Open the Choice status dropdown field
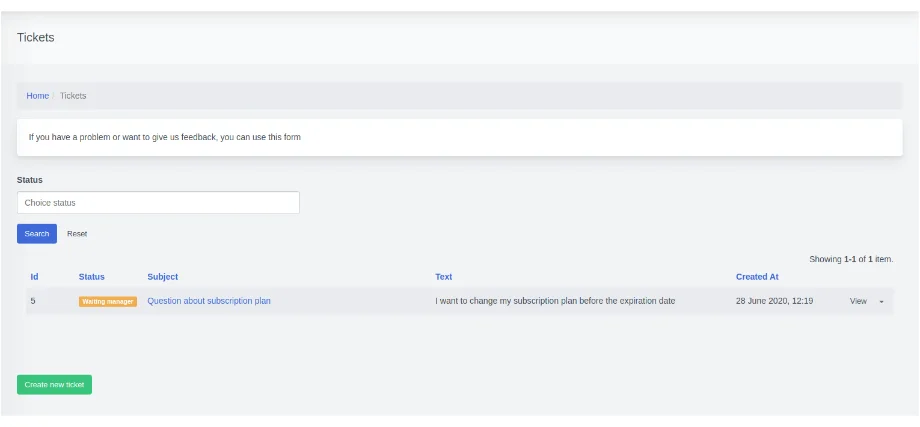This screenshot has height=427, width=920. coord(158,203)
